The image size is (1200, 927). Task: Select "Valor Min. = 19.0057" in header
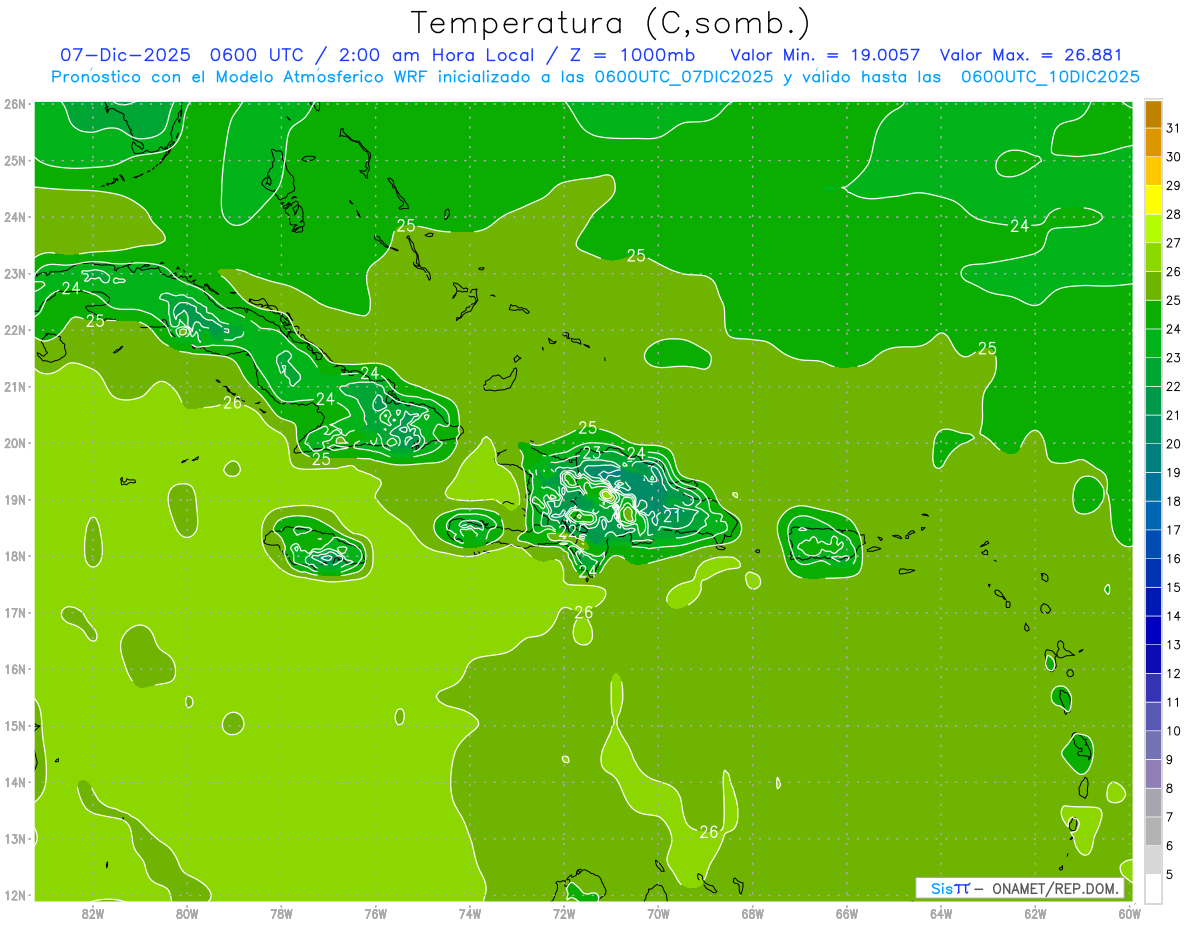pyautogui.click(x=825, y=55)
